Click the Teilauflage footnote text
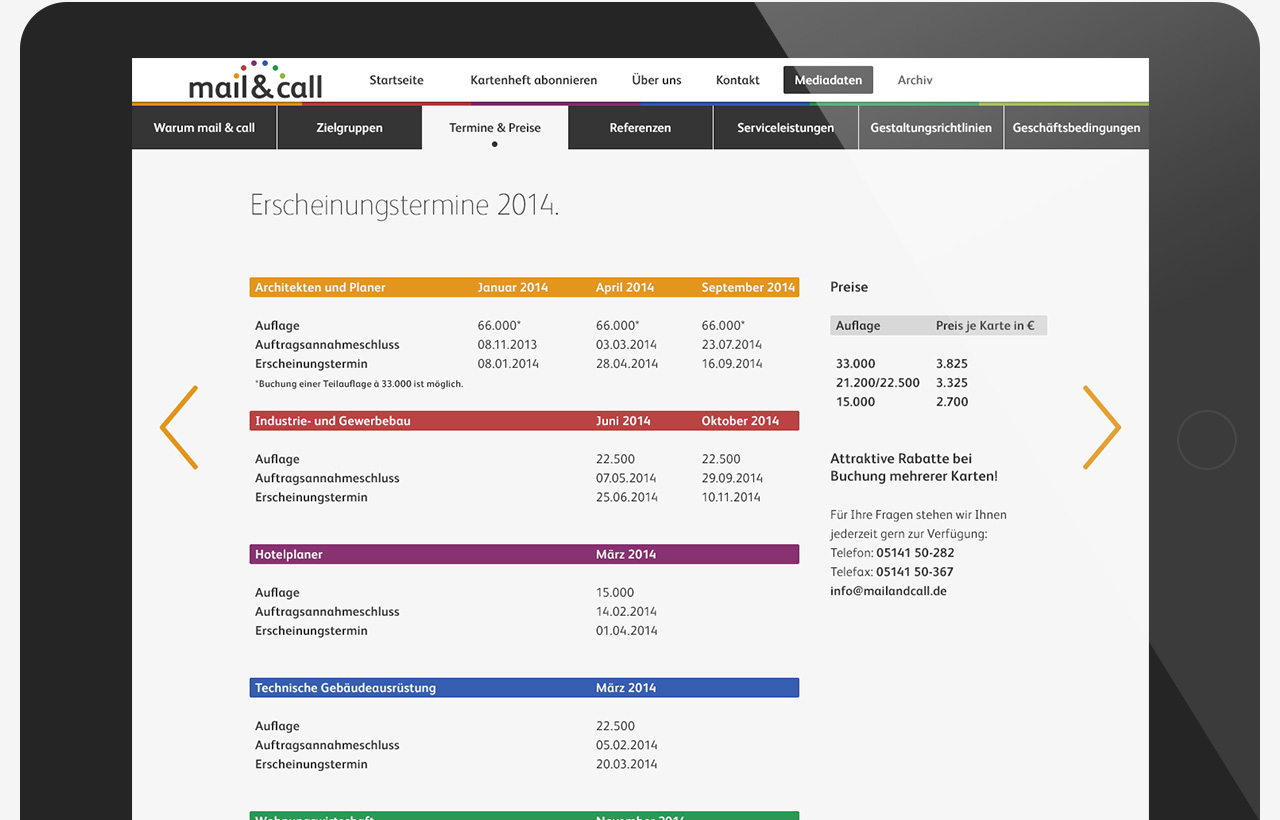The image size is (1280, 820). click(359, 384)
